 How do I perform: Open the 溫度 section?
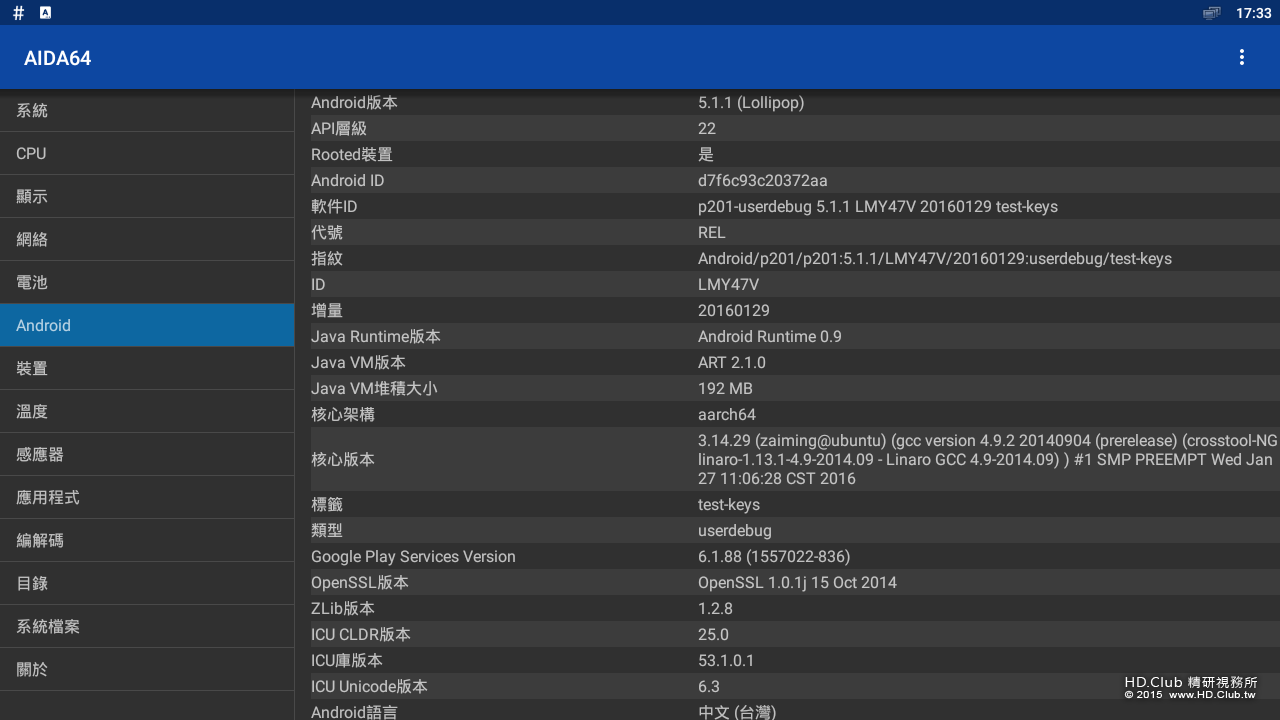(x=147, y=411)
